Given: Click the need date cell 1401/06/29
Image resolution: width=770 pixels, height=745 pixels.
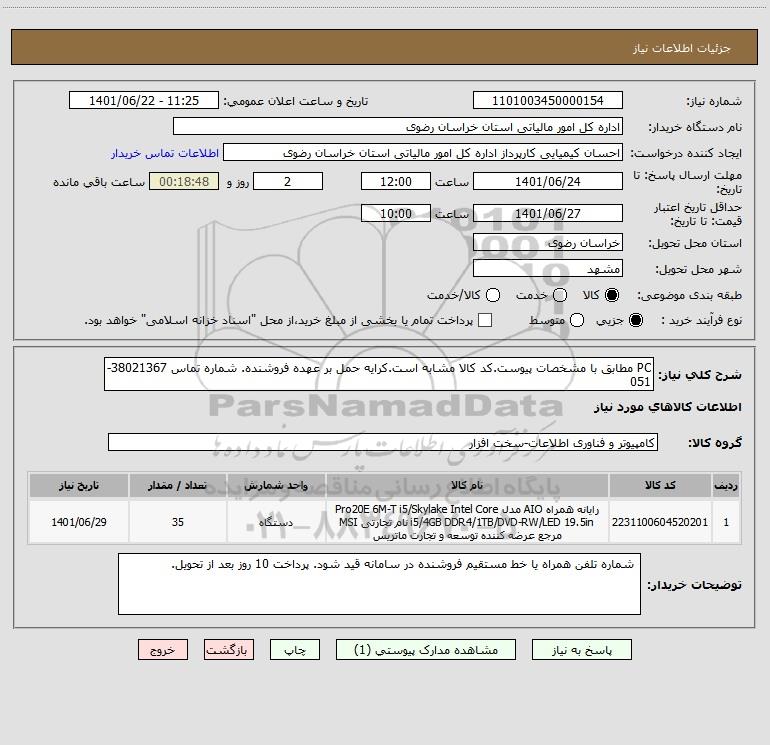Looking at the screenshot, I should pyautogui.click(x=79, y=522).
